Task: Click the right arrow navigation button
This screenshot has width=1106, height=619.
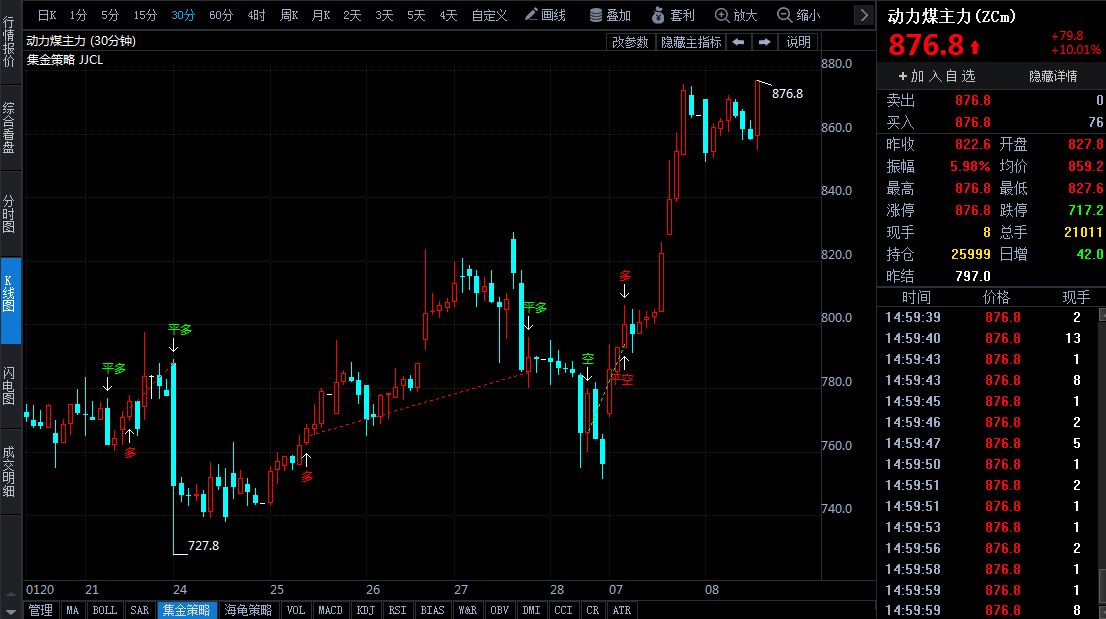Action: 764,42
